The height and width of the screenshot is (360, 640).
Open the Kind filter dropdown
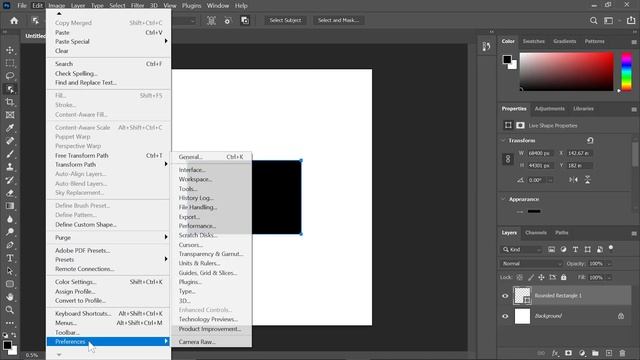522,249
